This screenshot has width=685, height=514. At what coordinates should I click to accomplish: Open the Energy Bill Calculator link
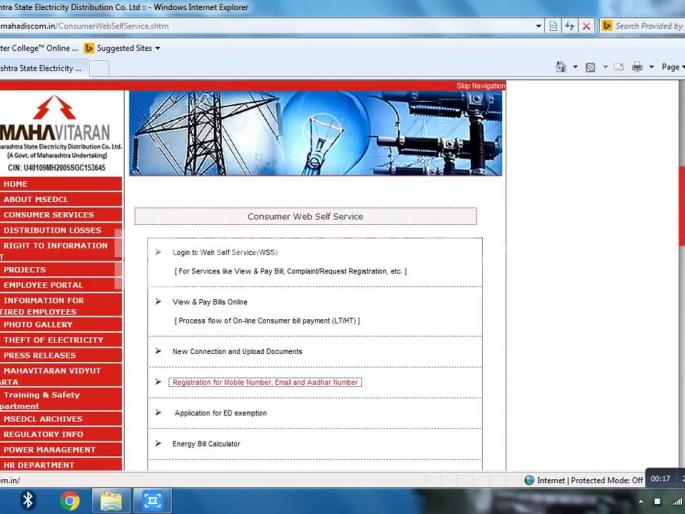[x=206, y=444]
